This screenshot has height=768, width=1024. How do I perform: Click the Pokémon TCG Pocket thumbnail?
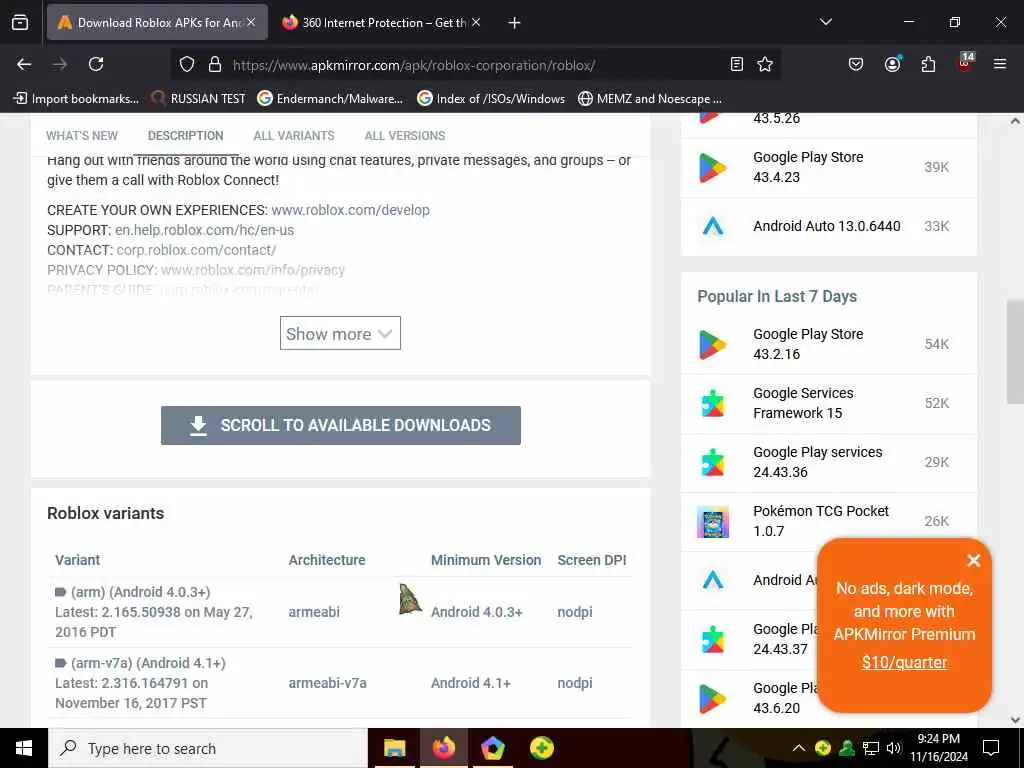(x=712, y=522)
